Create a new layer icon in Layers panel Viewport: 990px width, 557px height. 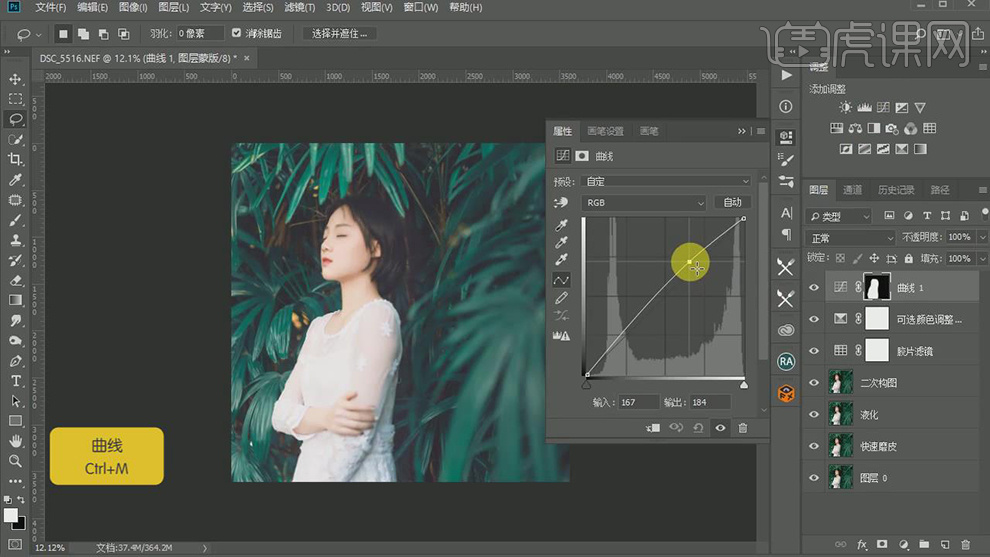[x=945, y=544]
